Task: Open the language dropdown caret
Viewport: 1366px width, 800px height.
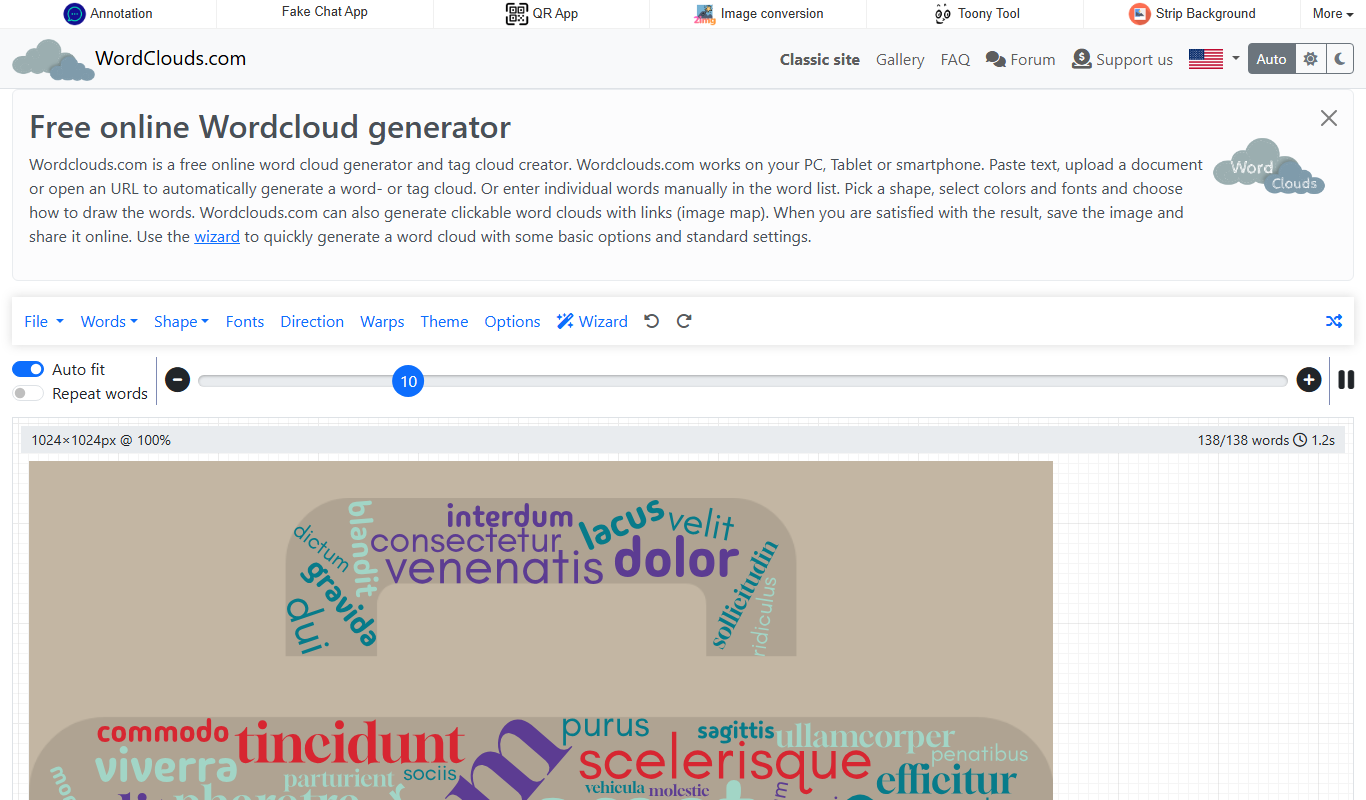Action: tap(1236, 59)
